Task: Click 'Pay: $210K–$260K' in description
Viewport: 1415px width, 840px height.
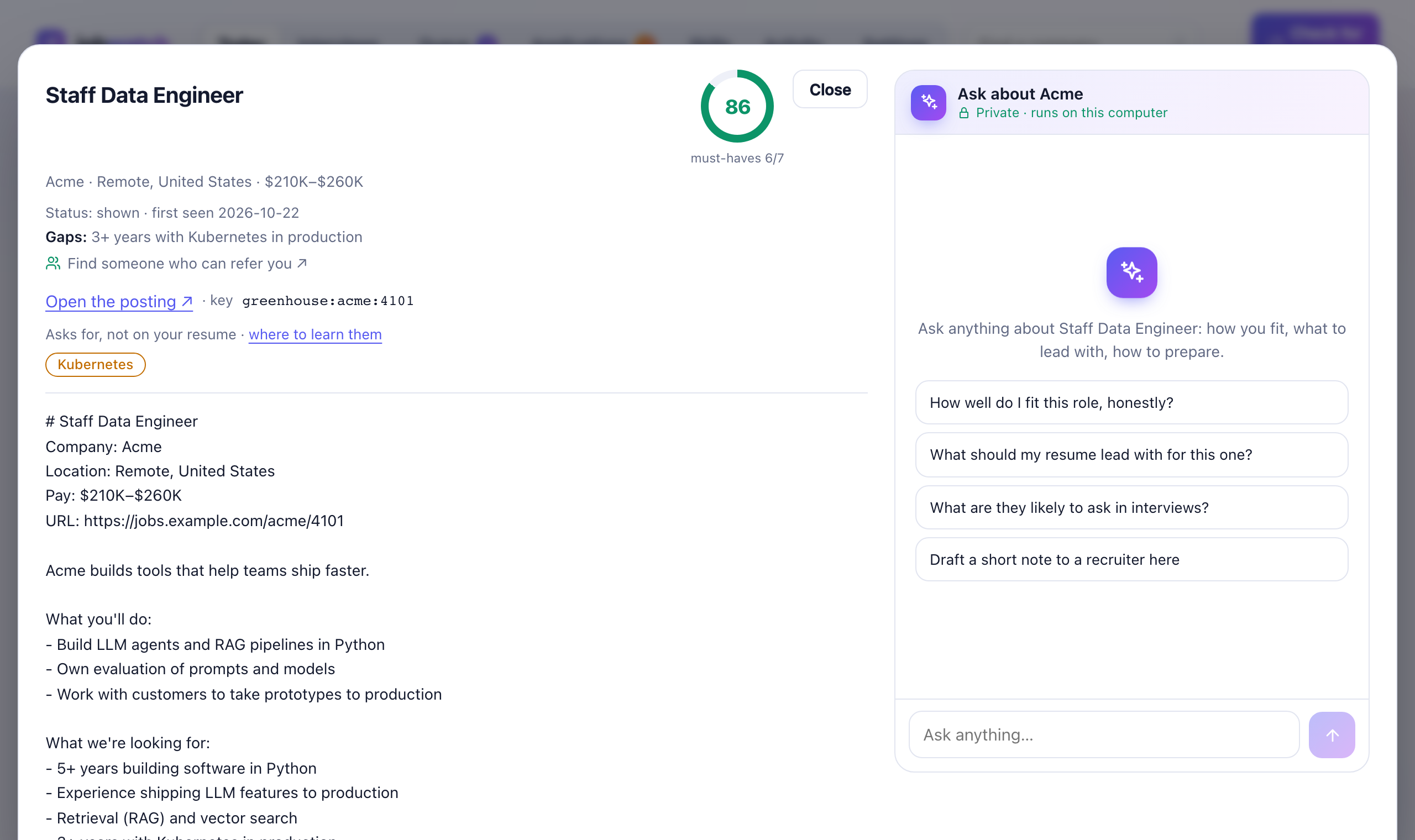Action: (x=114, y=495)
